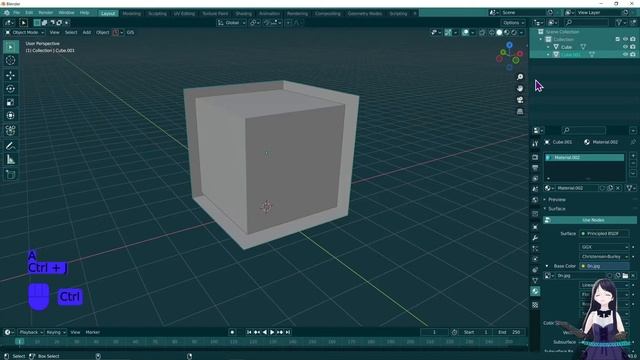The width and height of the screenshot is (640, 360).
Task: Open the Output properties tab
Action: coord(535,168)
